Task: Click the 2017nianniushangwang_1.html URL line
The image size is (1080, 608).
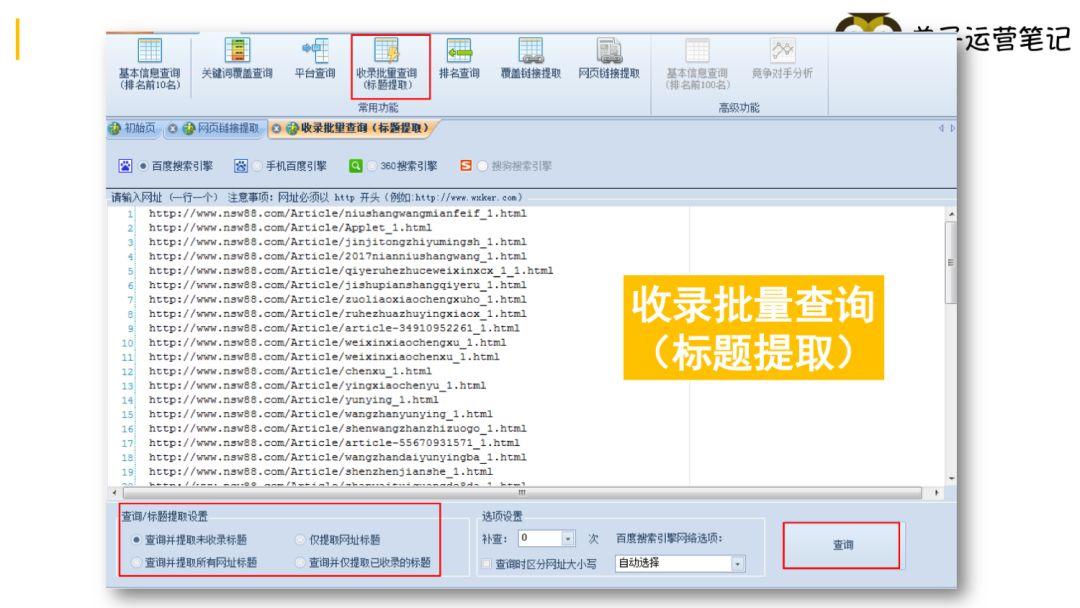Action: [337, 256]
